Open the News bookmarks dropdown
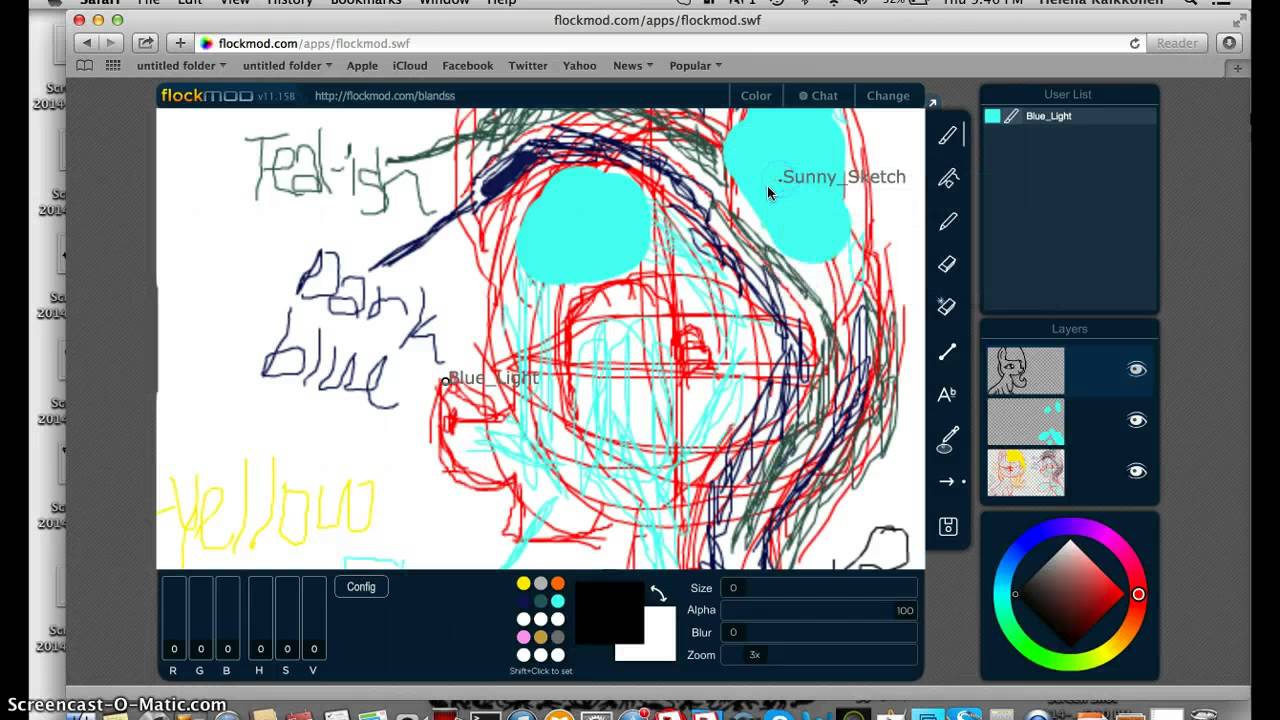Viewport: 1280px width, 720px height. [633, 66]
